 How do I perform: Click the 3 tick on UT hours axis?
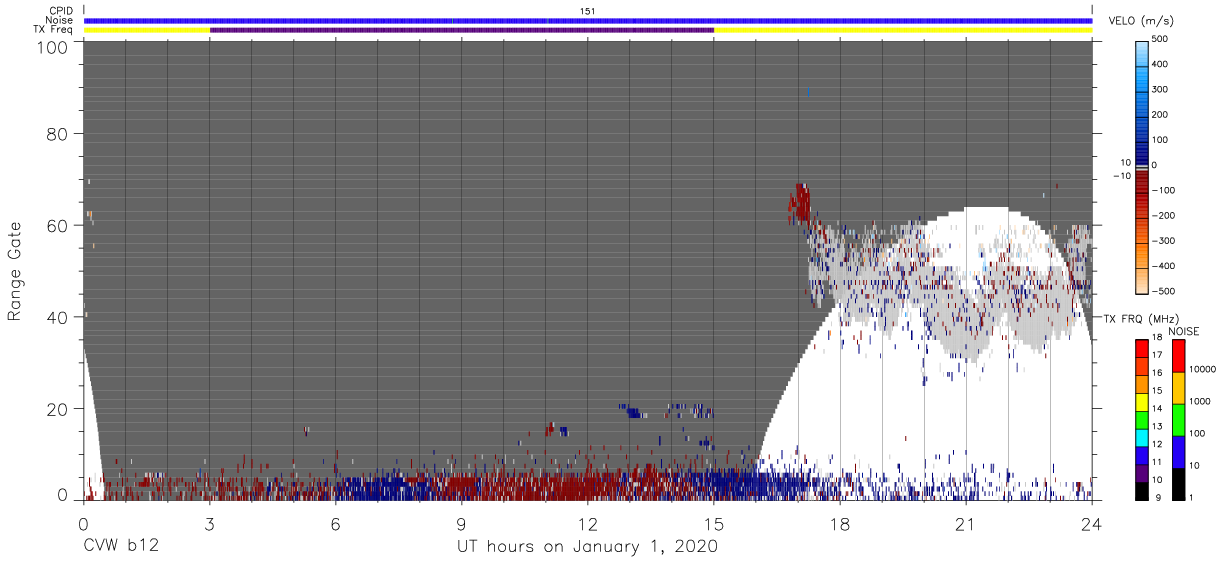coord(210,524)
